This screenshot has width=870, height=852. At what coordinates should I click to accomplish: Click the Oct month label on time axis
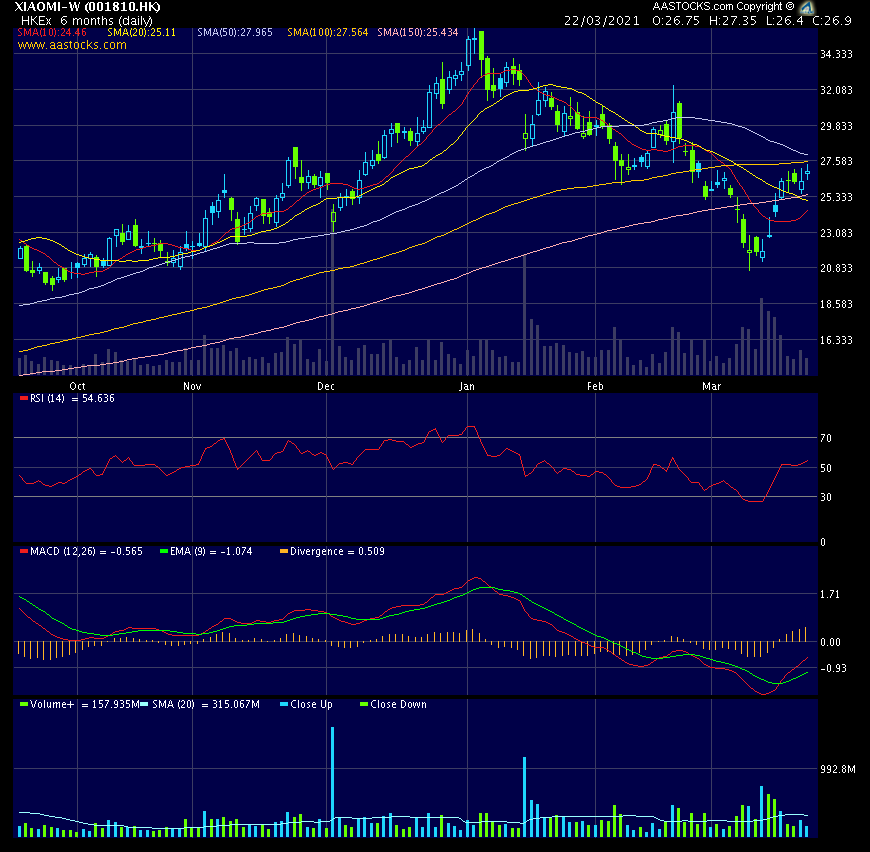pyautogui.click(x=77, y=386)
